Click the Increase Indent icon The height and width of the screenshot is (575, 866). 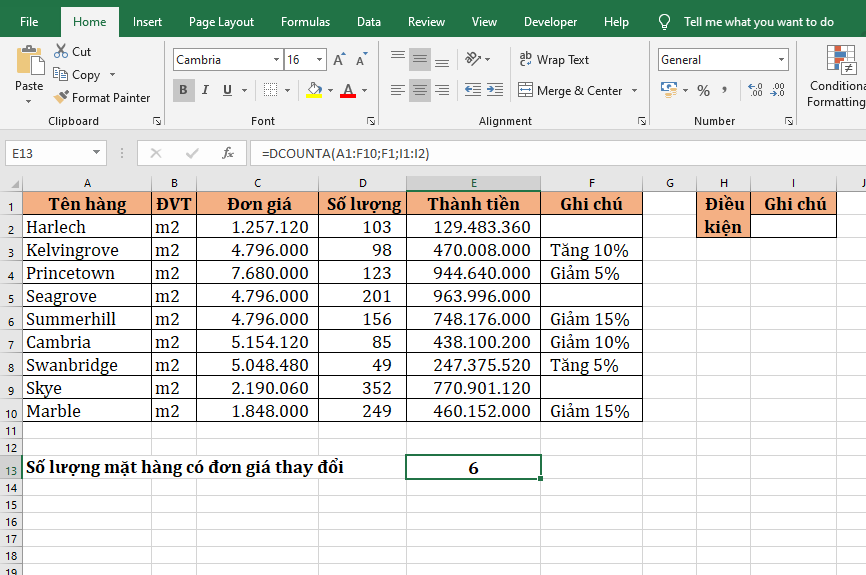pyautogui.click(x=497, y=91)
